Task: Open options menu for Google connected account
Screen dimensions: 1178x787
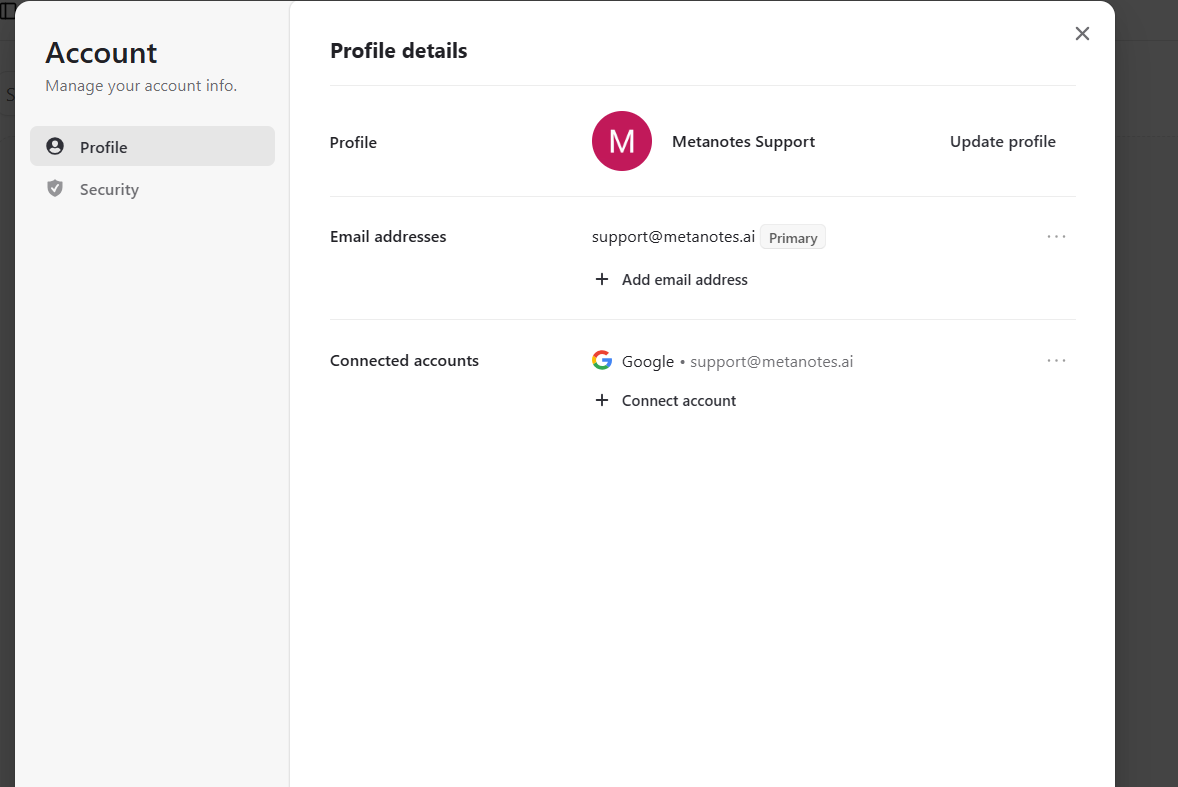Action: [1056, 360]
